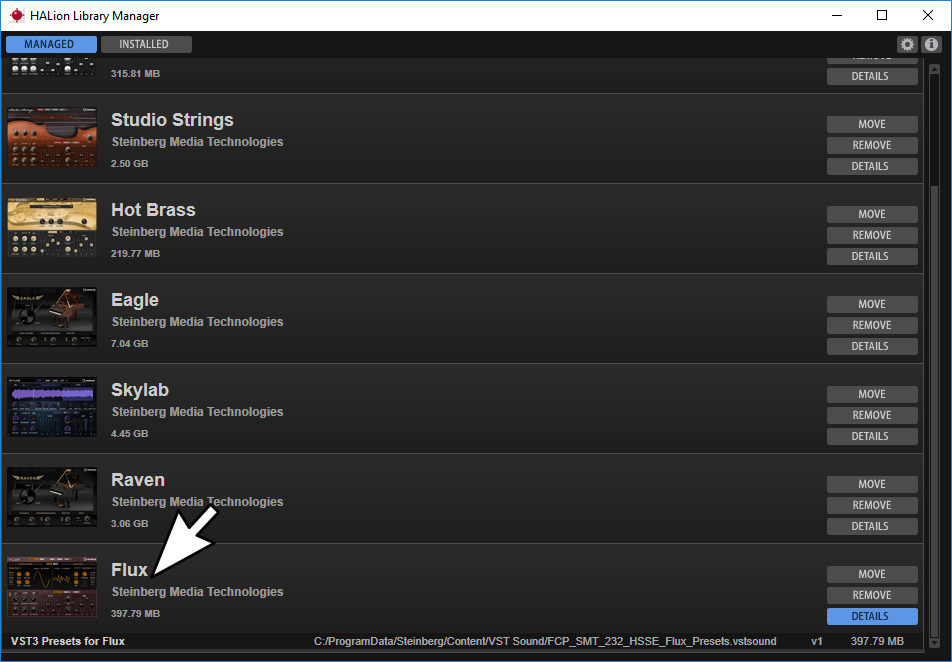This screenshot has width=952, height=662.
Task: Select the Studio Strings thumbnail
Action: [x=52, y=137]
